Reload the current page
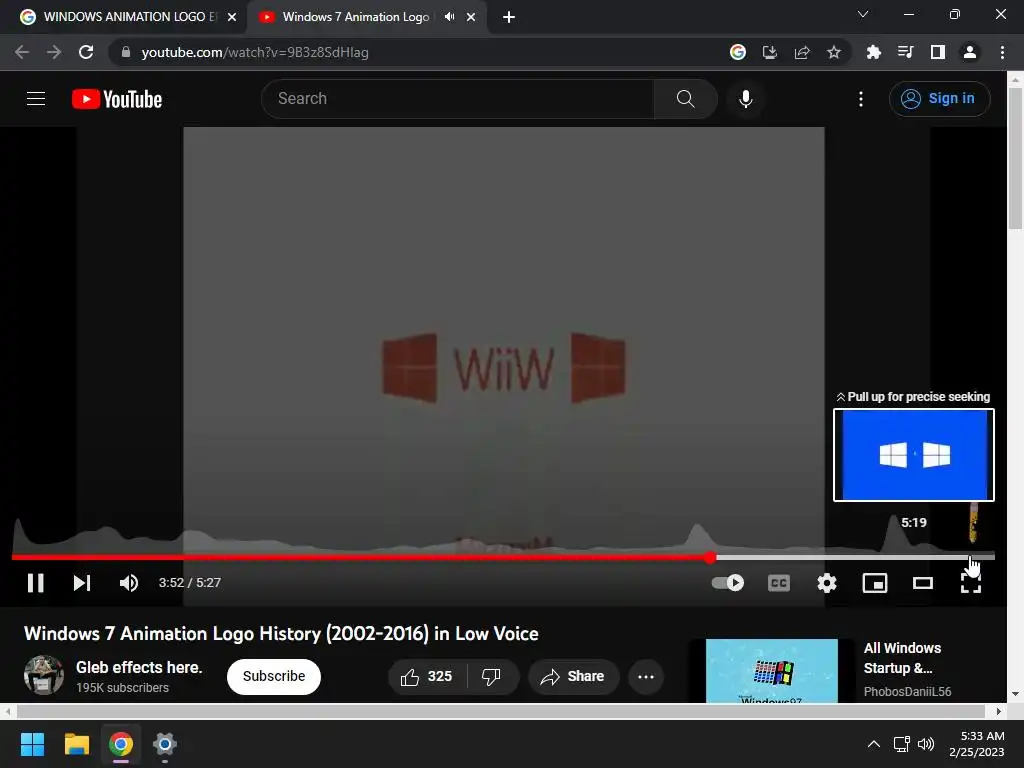Viewport: 1024px width, 768px height. tap(86, 52)
